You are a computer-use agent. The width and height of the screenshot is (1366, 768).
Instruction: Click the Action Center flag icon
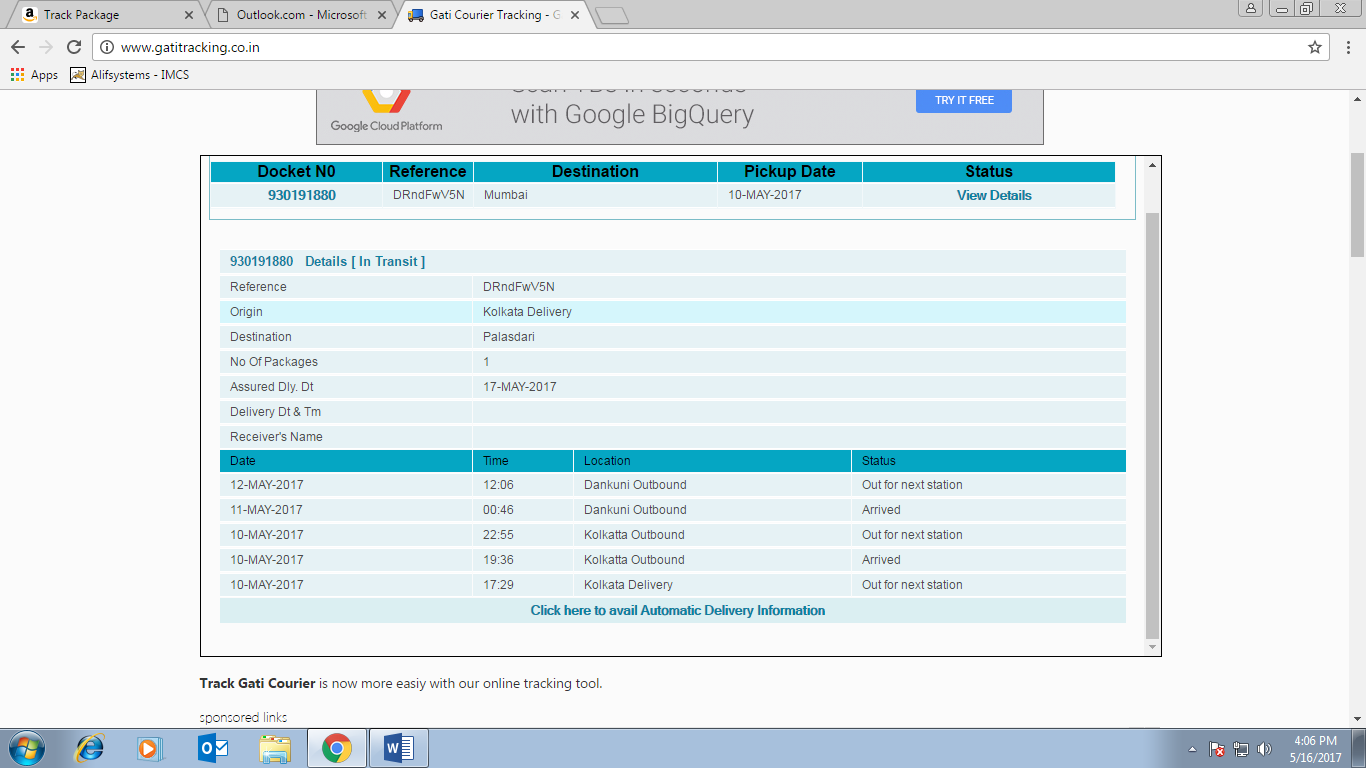click(x=1217, y=749)
